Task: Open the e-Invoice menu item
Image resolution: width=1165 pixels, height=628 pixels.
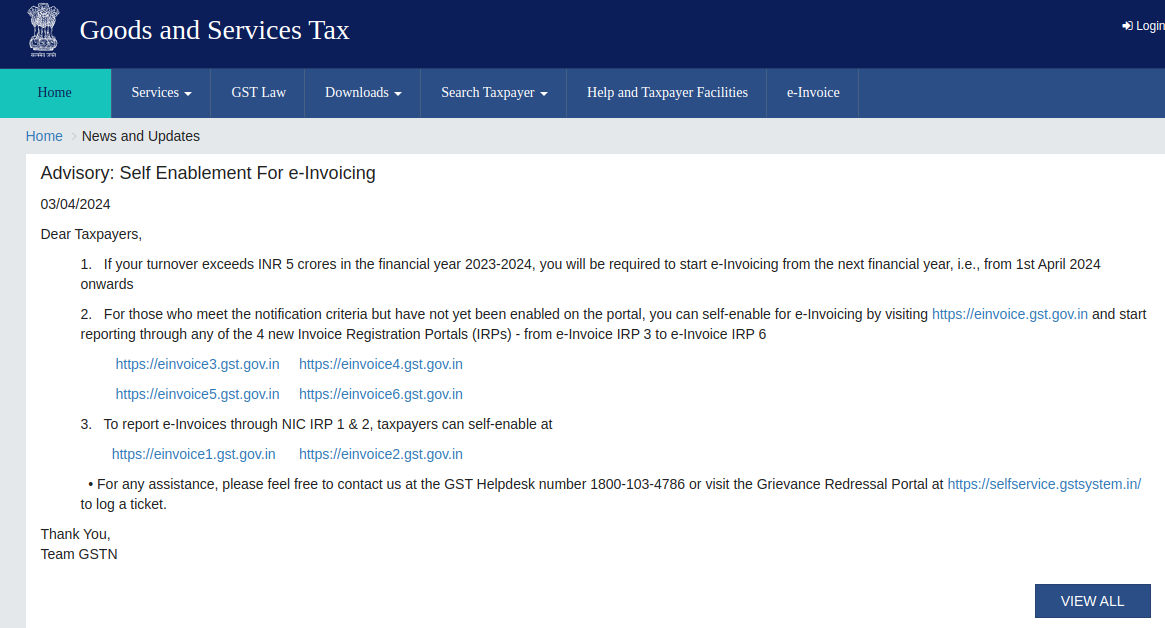Action: (x=813, y=93)
